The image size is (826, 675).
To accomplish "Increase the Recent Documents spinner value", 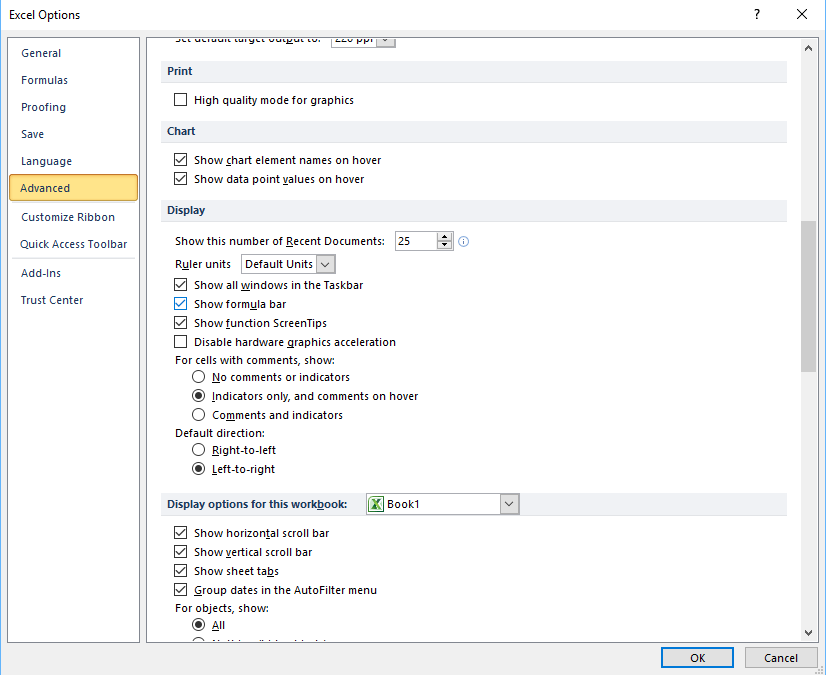I will (445, 237).
